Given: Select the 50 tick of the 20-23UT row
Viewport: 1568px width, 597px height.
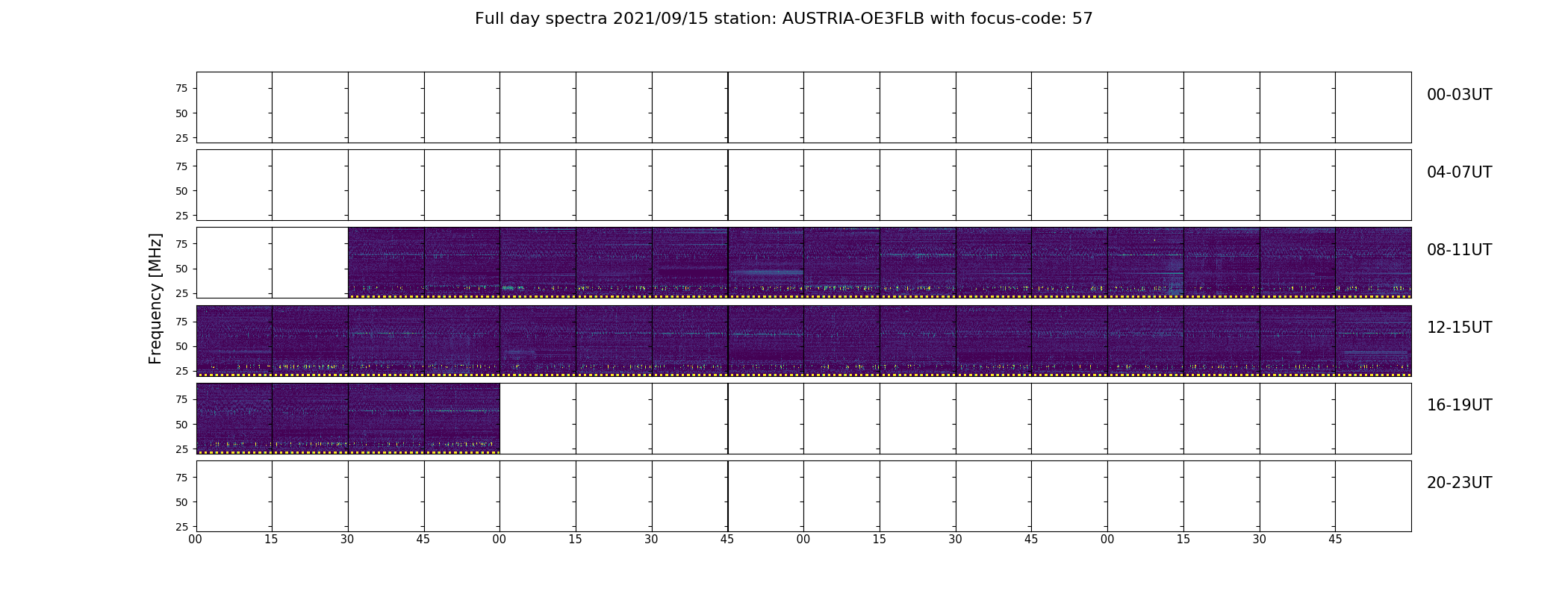Looking at the screenshot, I should click(181, 502).
